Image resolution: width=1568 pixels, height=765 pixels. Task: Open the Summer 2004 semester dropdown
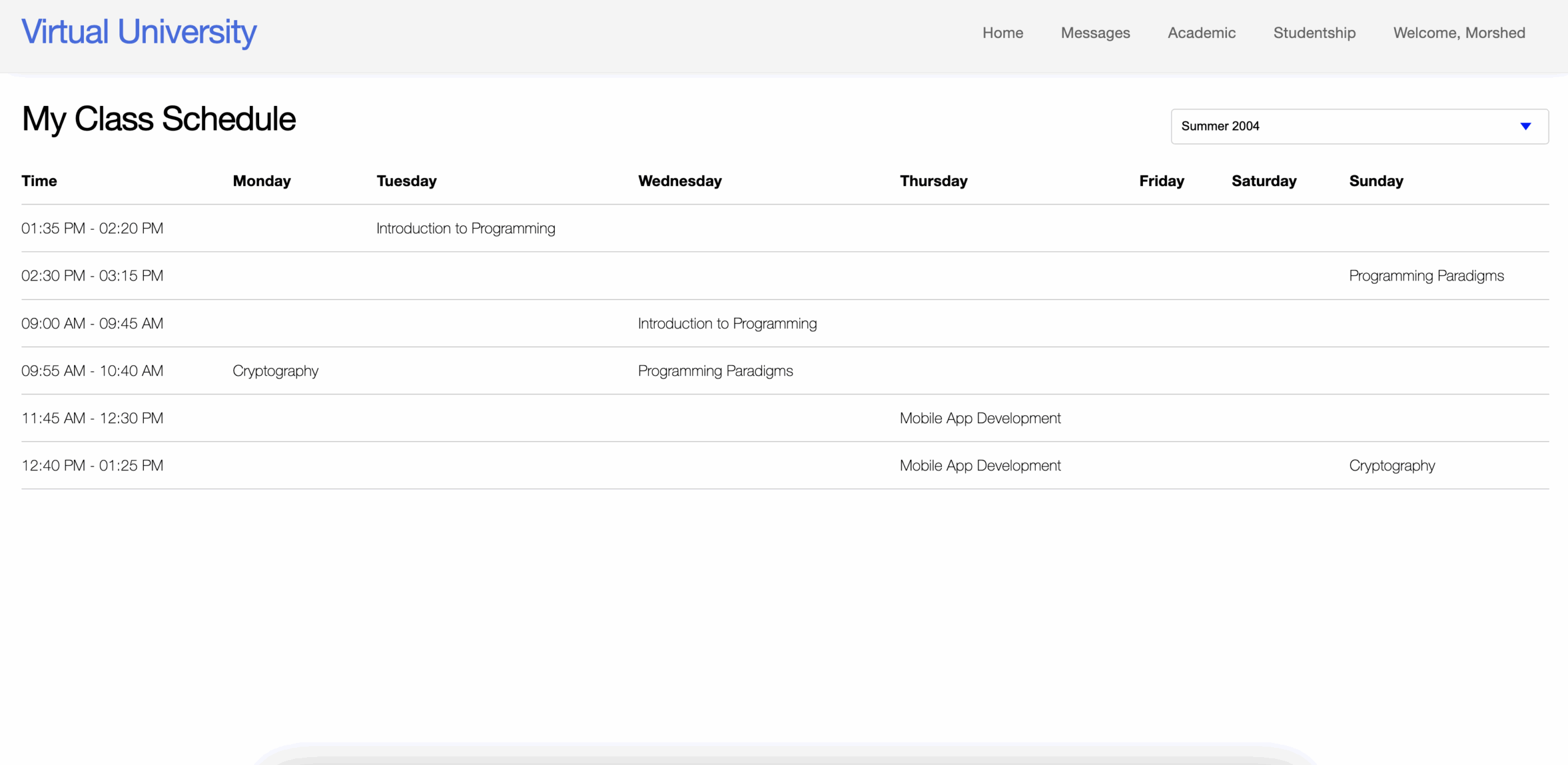(x=1347, y=126)
